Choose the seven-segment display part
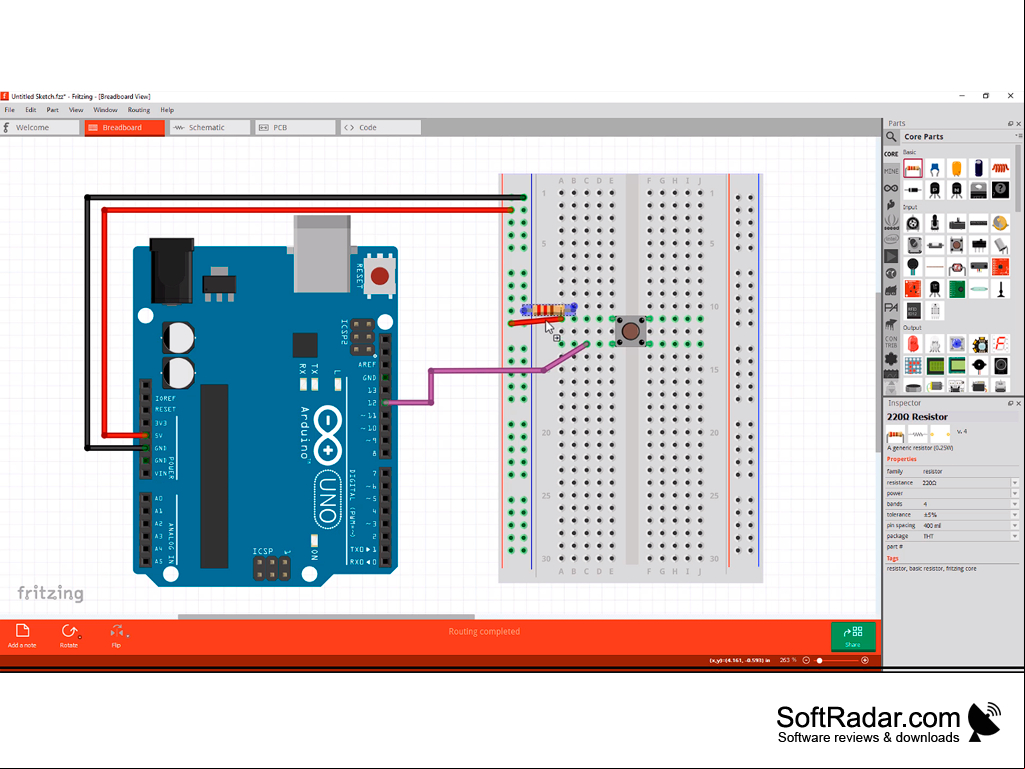The image size is (1025, 769). 1000,344
